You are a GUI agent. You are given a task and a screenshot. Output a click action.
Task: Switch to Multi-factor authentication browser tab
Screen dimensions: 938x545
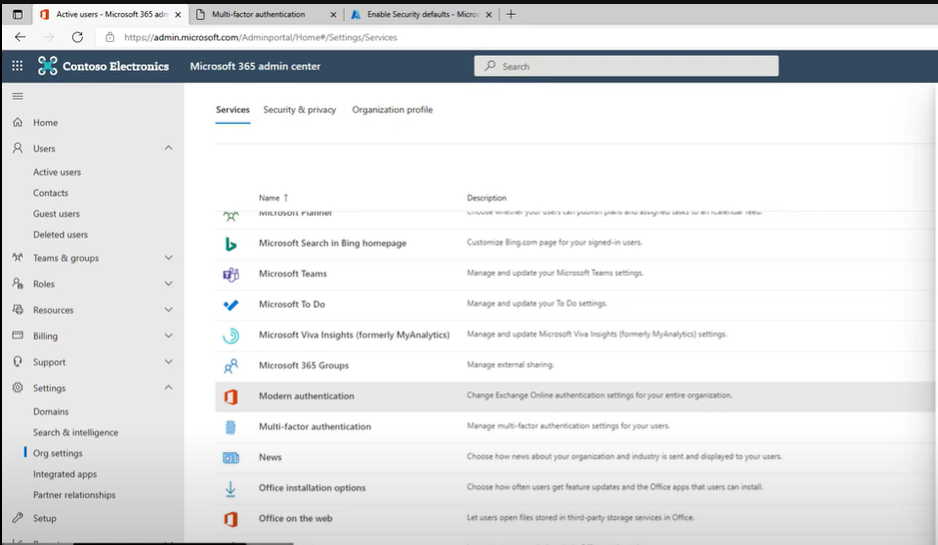[x=267, y=14]
